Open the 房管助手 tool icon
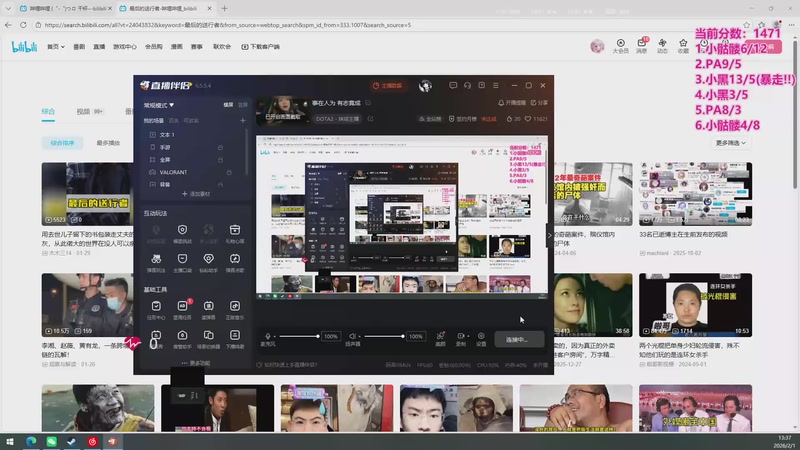800x450 pixels. coord(182,335)
